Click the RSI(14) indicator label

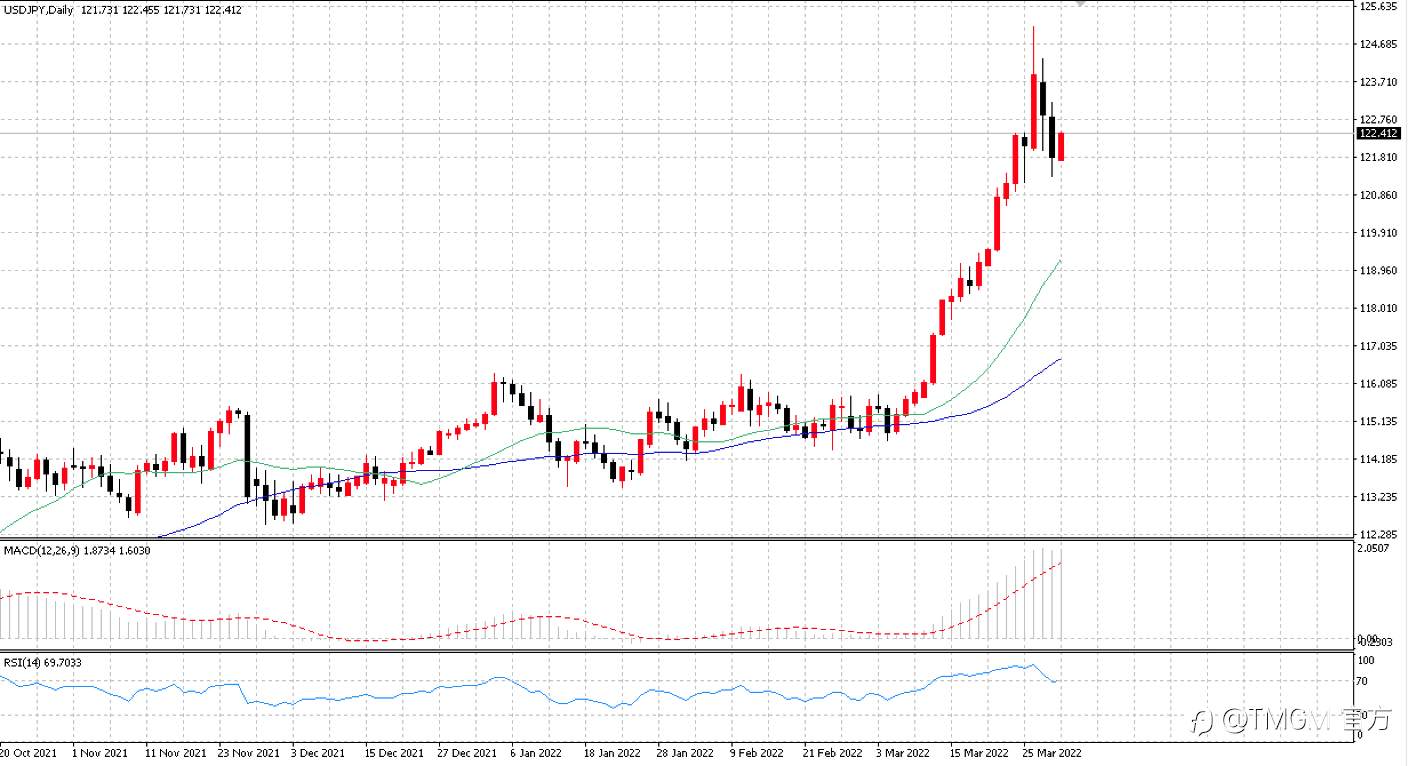pyautogui.click(x=20, y=662)
